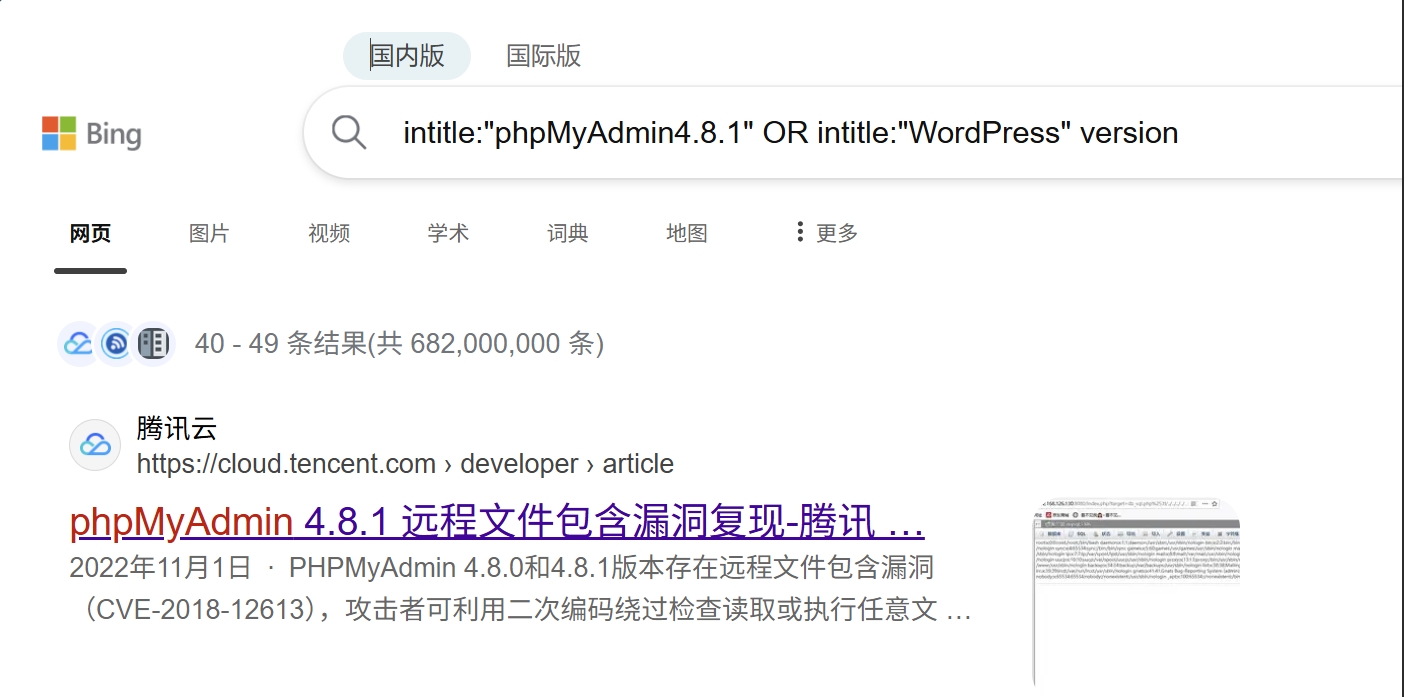Screen dimensions: 1404x697
Task: Click the cloud icon beside the results count
Action: [77, 344]
